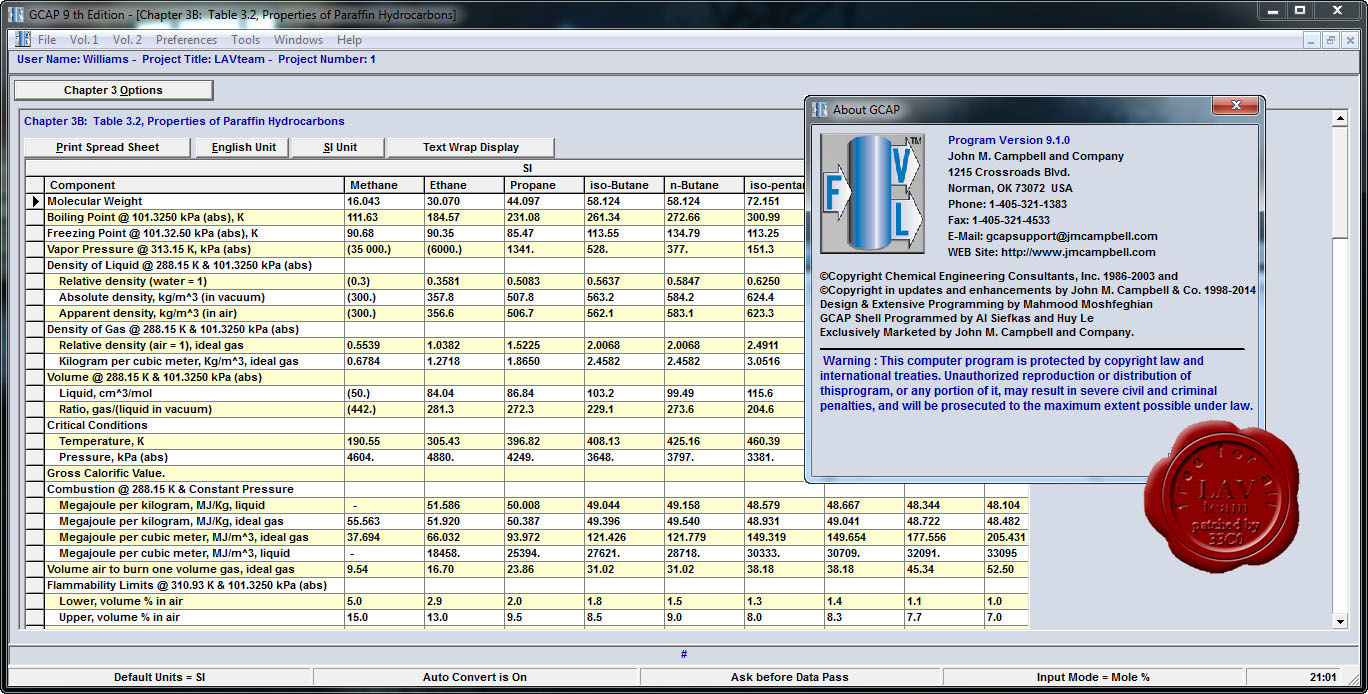This screenshot has width=1368, height=694.
Task: Click Relative density (water = 1) row
Action: pyautogui.click(x=194, y=281)
